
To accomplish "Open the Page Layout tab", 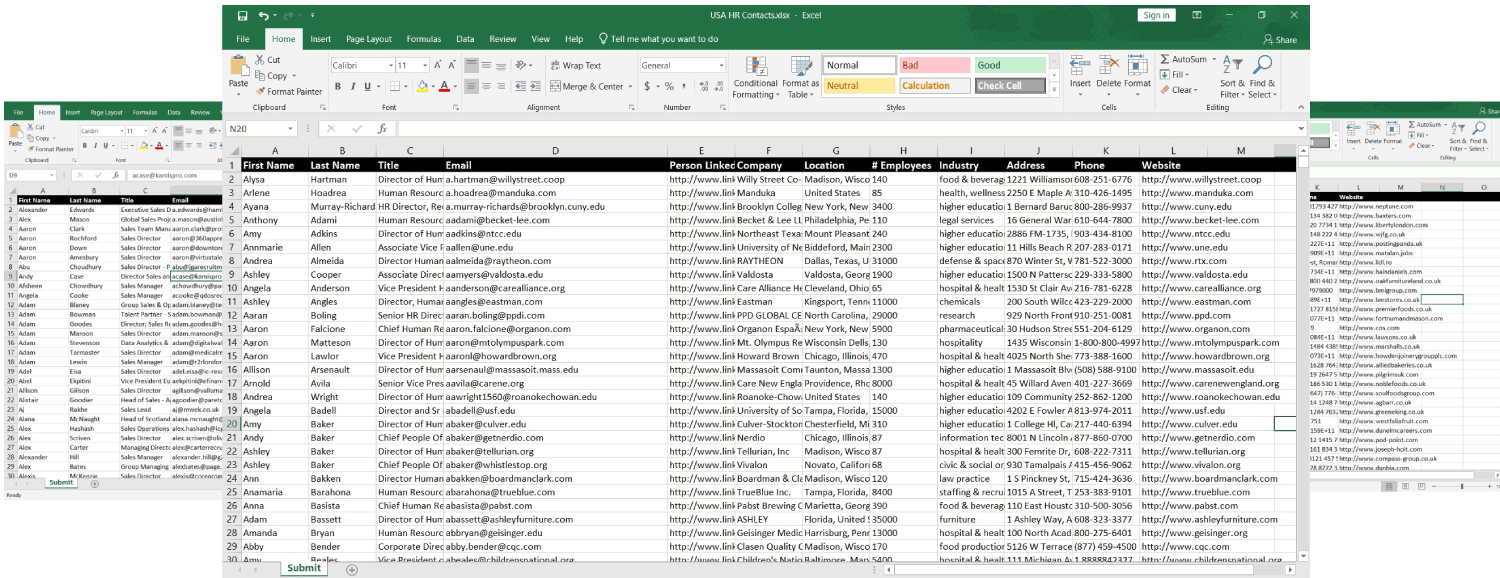I will [x=369, y=39].
